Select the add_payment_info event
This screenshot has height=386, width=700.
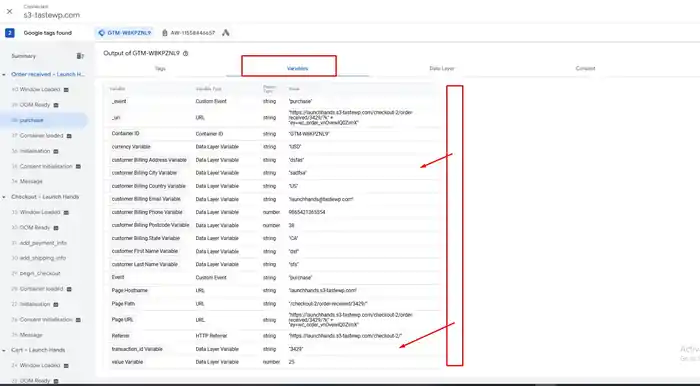pyautogui.click(x=43, y=243)
